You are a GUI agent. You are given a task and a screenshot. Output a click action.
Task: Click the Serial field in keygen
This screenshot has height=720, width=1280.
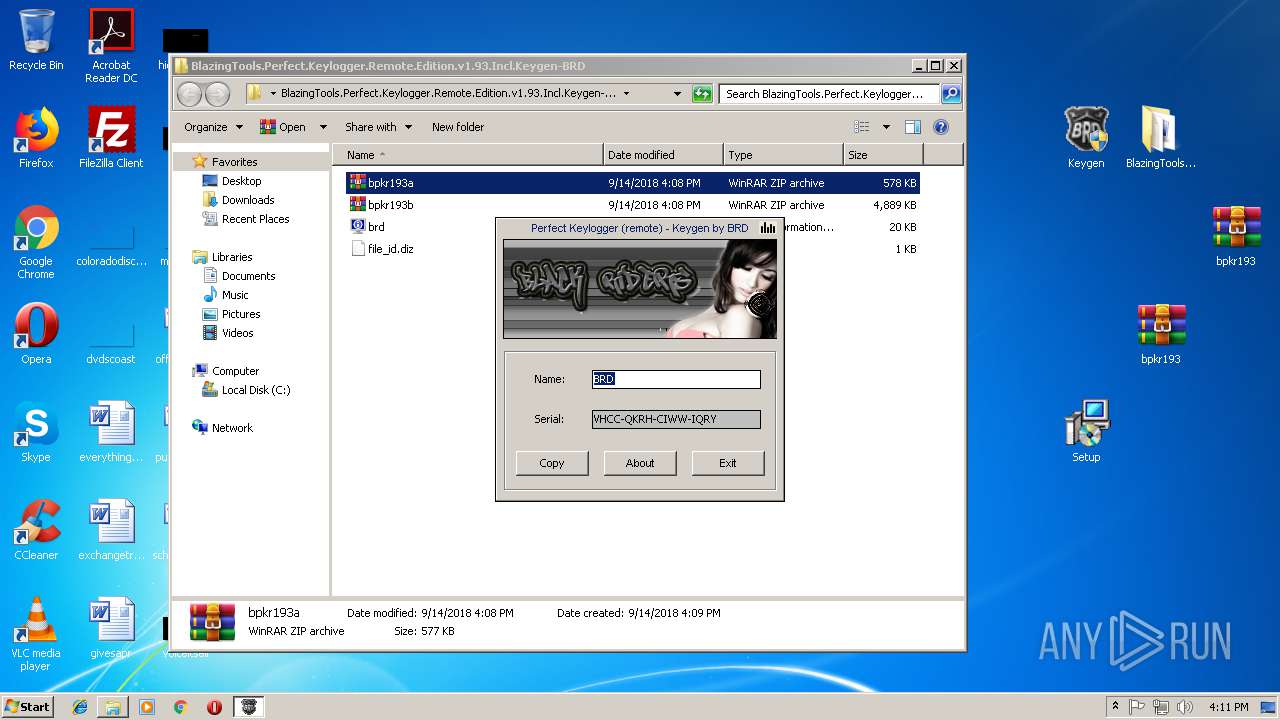676,419
